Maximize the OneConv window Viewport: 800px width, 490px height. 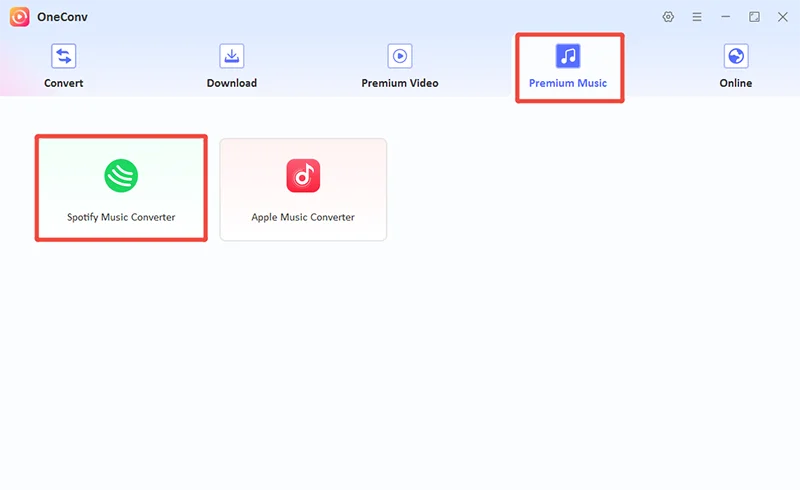click(x=754, y=17)
